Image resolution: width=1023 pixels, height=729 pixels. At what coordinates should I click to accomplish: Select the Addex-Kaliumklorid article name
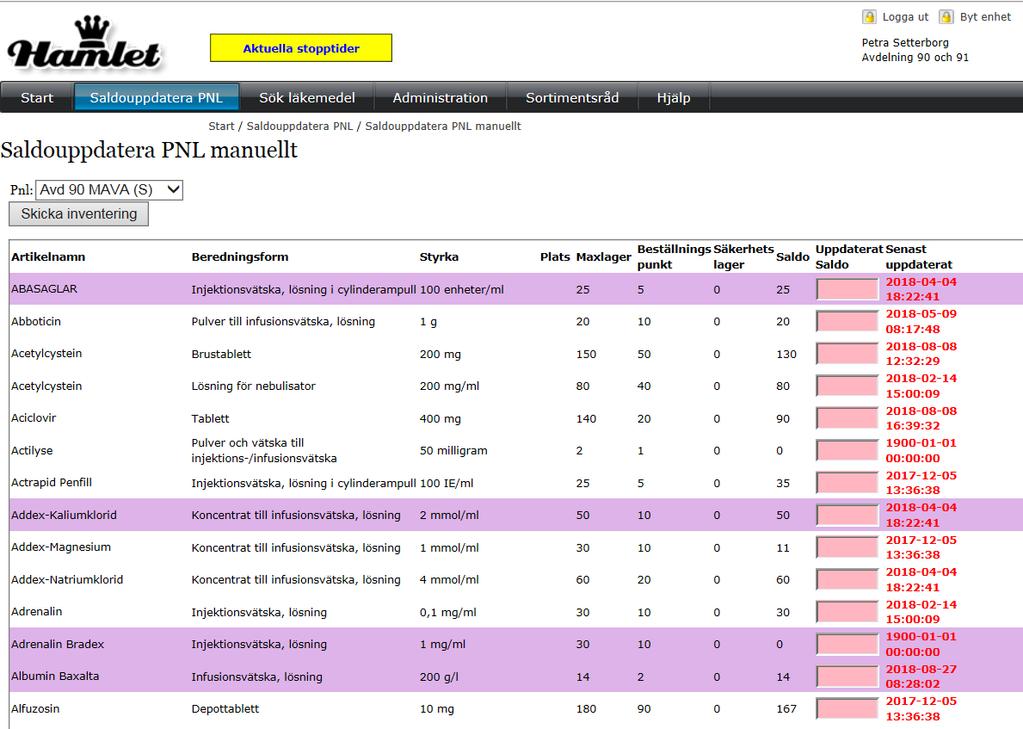tap(64, 515)
